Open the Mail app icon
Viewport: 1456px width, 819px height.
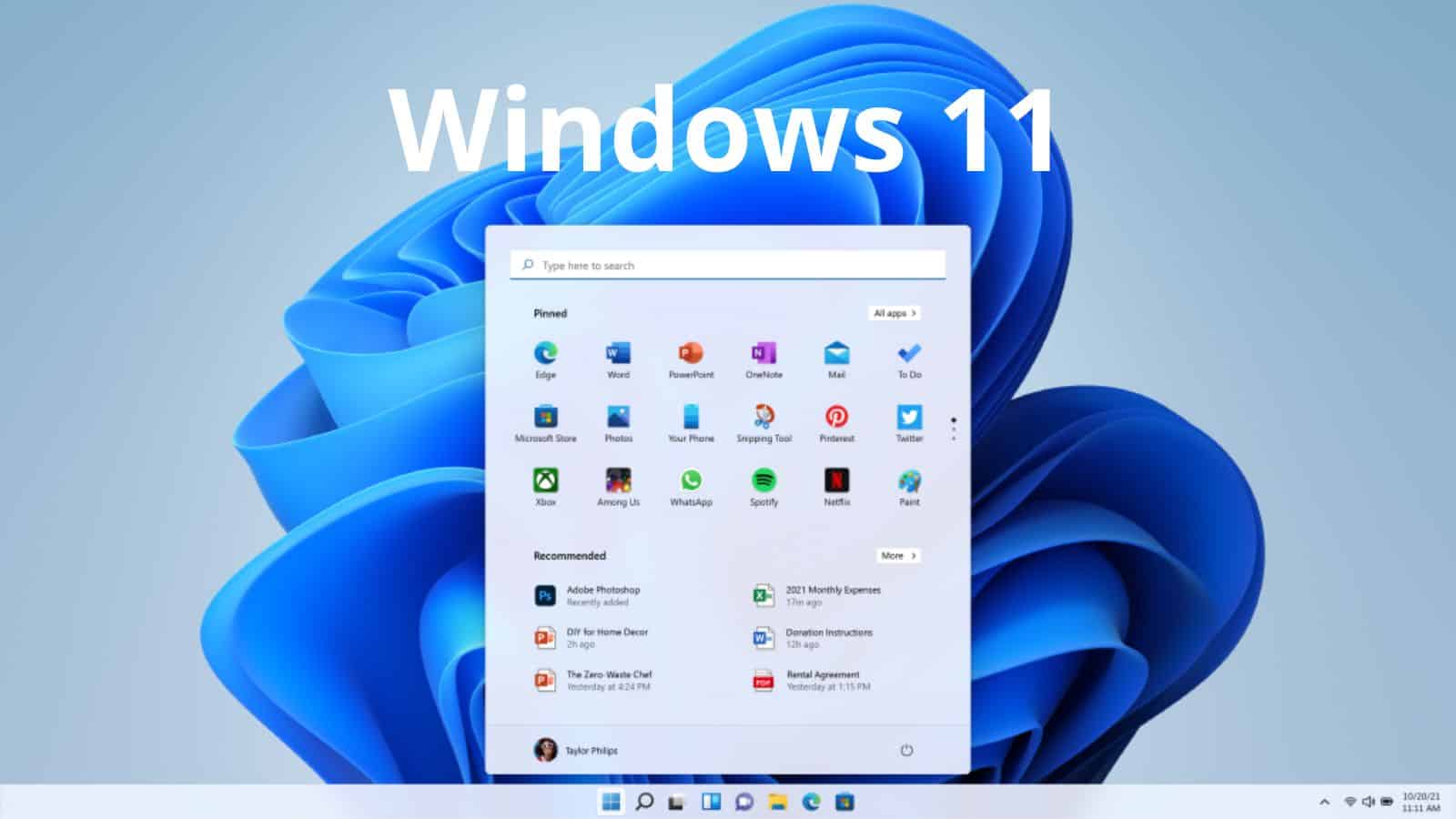click(x=836, y=359)
